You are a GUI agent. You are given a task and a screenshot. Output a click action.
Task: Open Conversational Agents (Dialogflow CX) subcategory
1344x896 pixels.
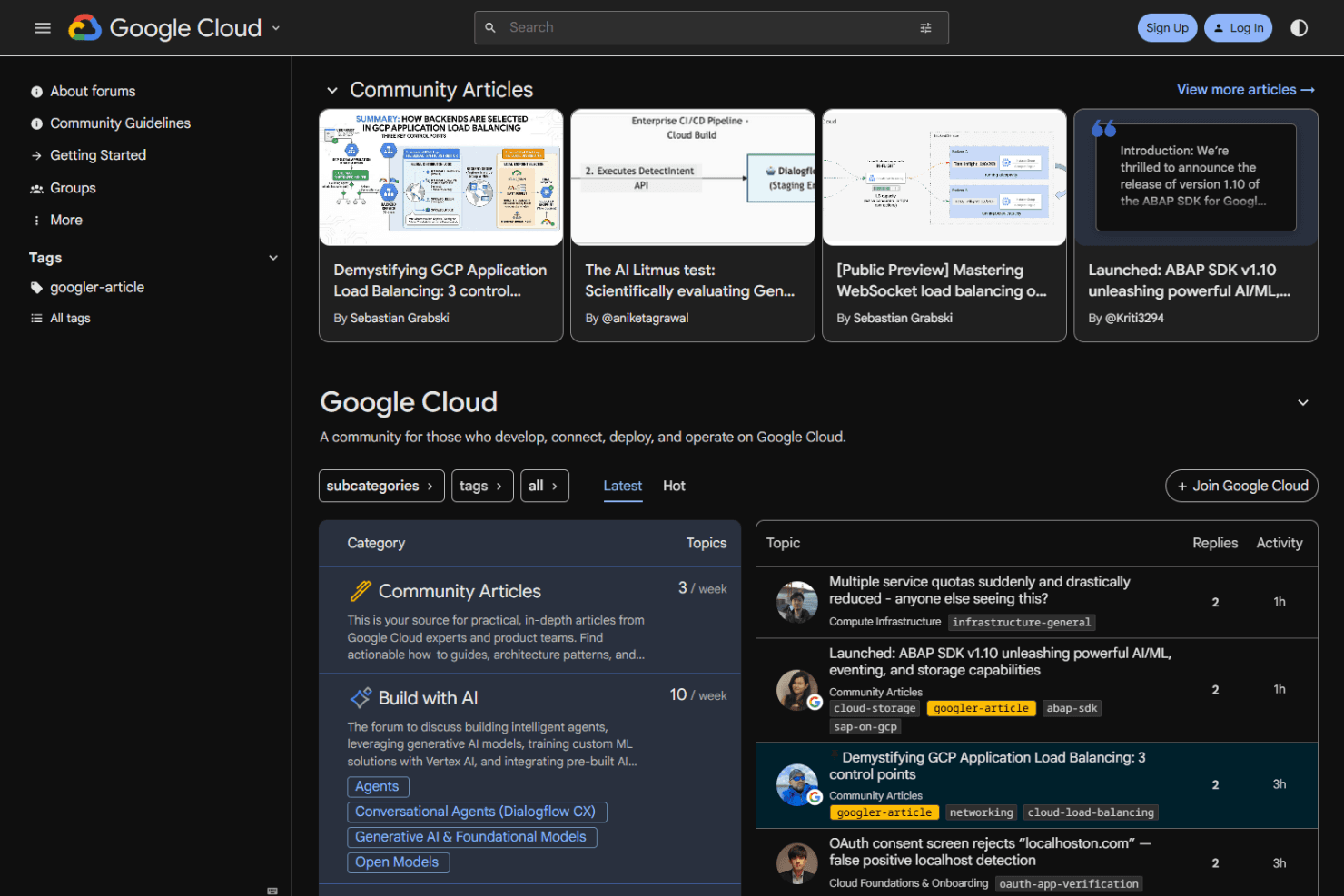(477, 812)
